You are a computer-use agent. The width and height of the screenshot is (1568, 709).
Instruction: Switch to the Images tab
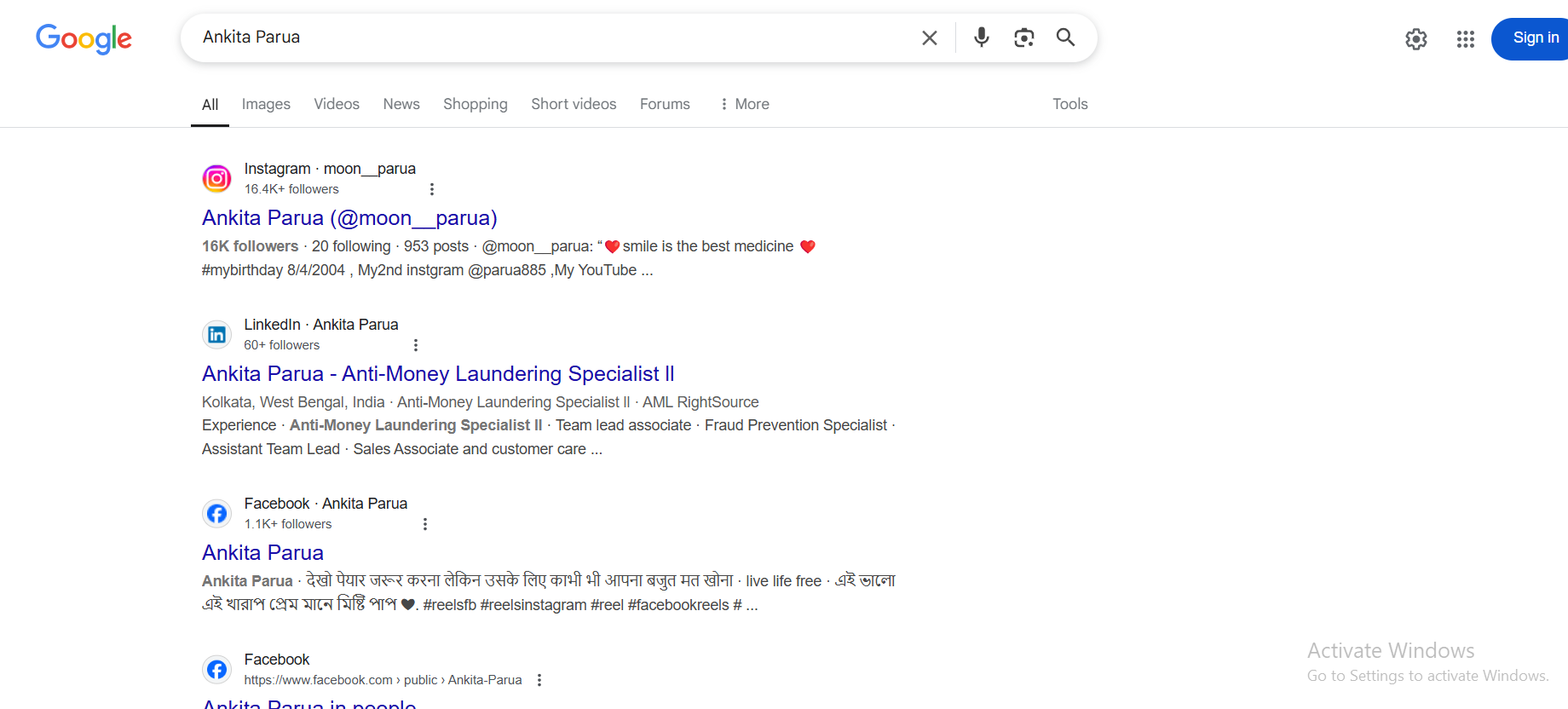tap(266, 104)
